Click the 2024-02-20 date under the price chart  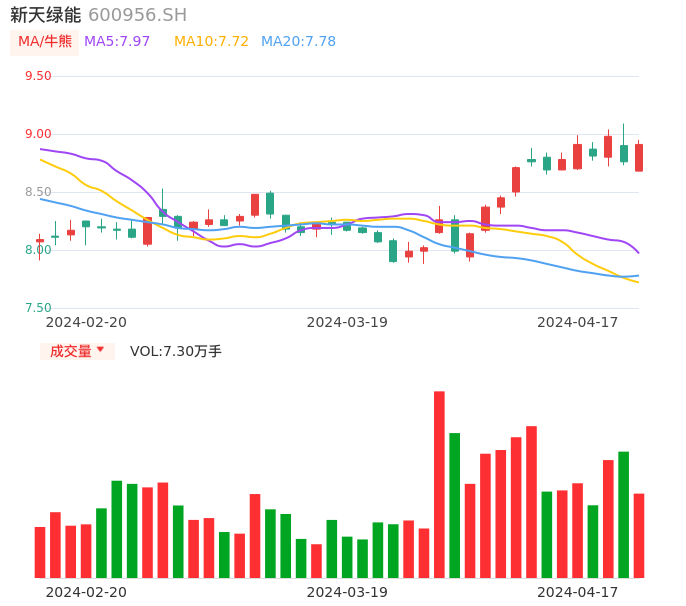pyautogui.click(x=86, y=322)
